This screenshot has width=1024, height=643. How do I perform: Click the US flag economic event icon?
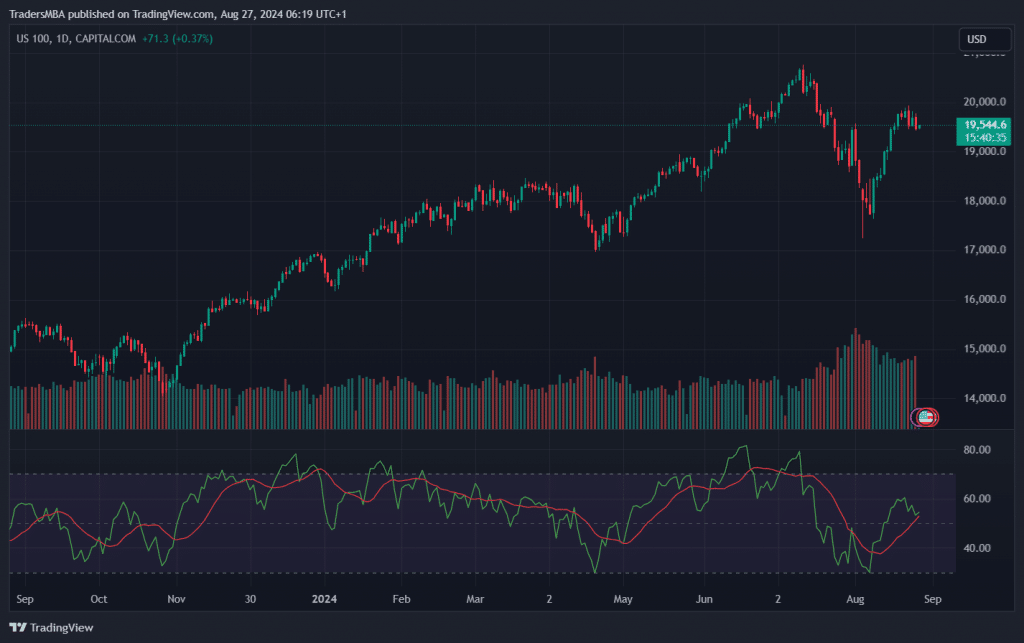[926, 417]
